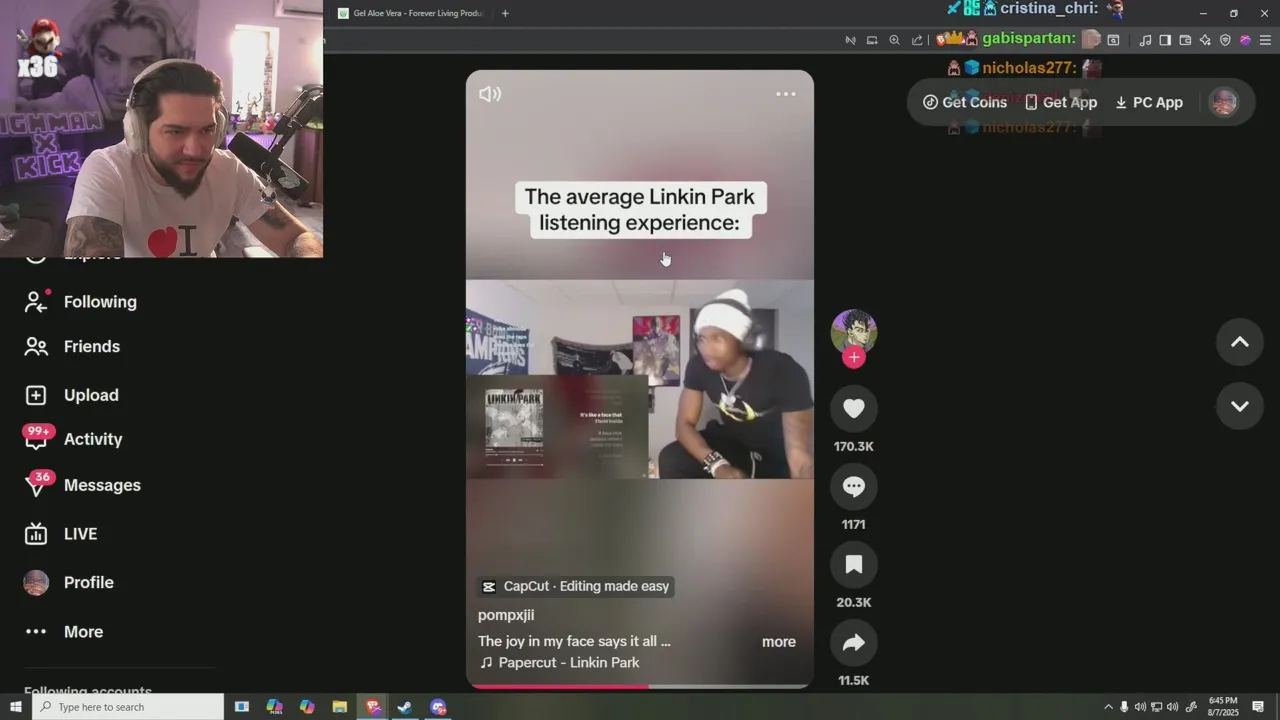The image size is (1280, 720).
Task: Select the Gel Aloe Vera browser tab
Action: (410, 13)
